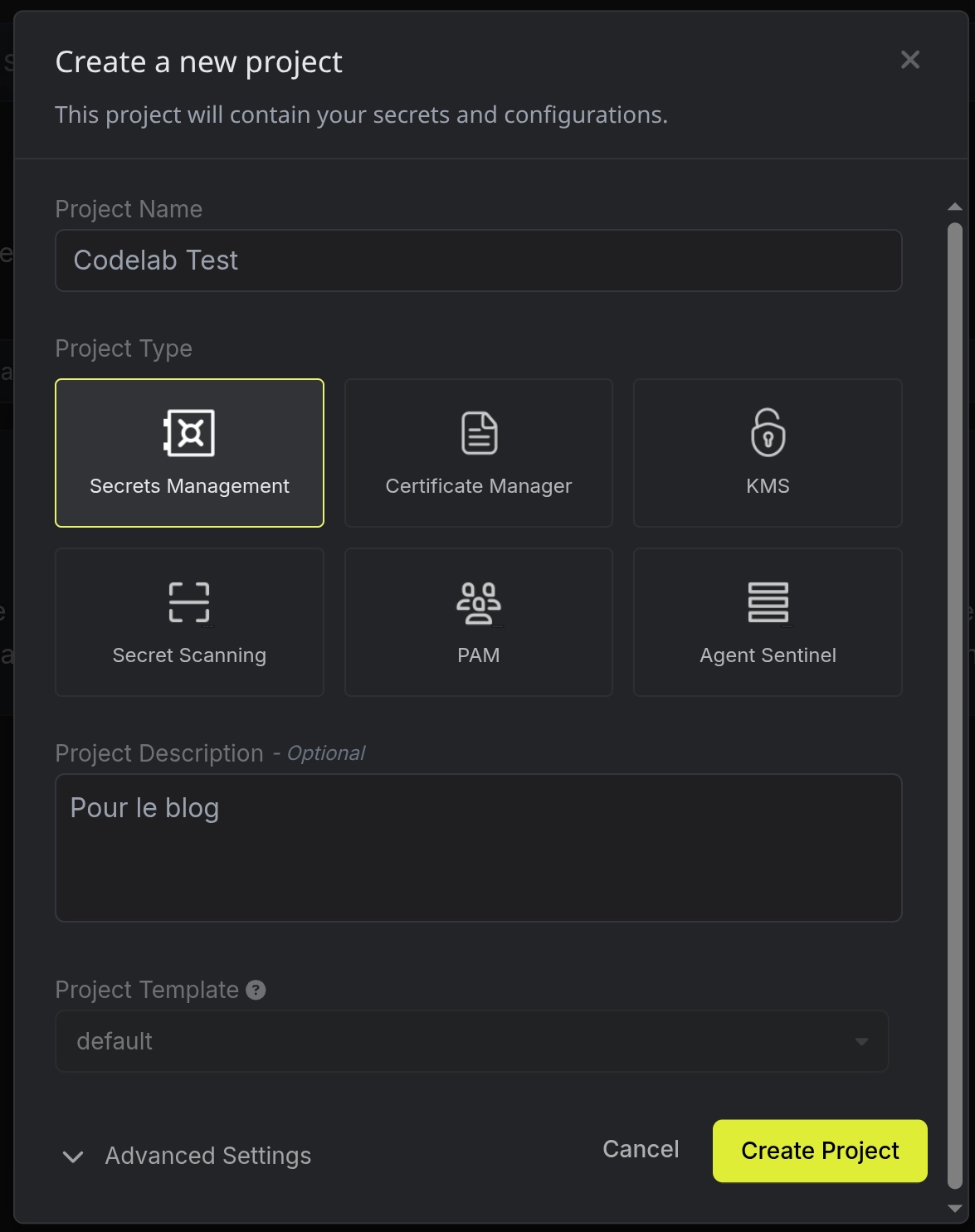Expand the Advanced Settings chevron
975x1232 pixels.
[x=73, y=1157]
